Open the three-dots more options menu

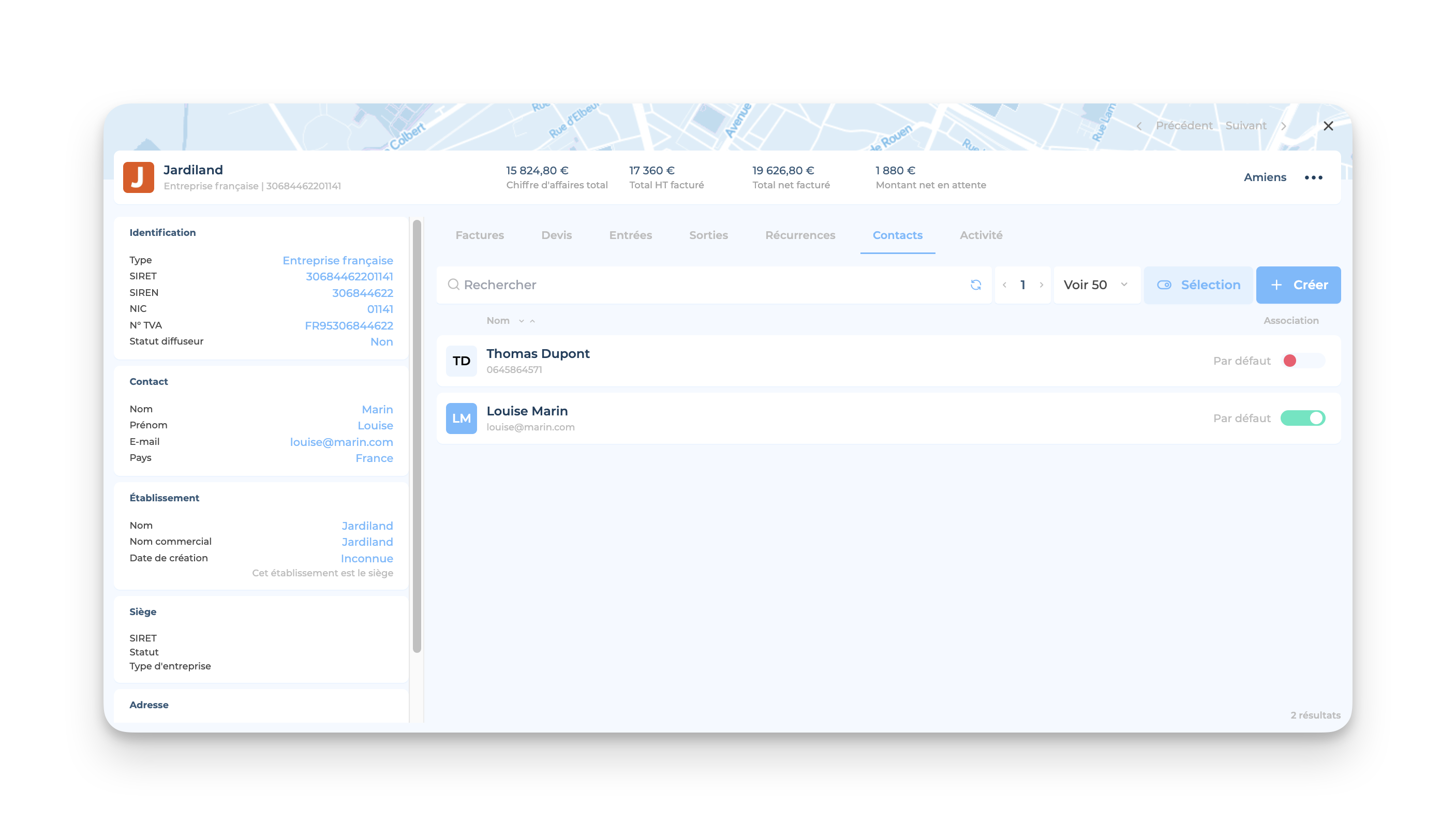pyautogui.click(x=1313, y=177)
